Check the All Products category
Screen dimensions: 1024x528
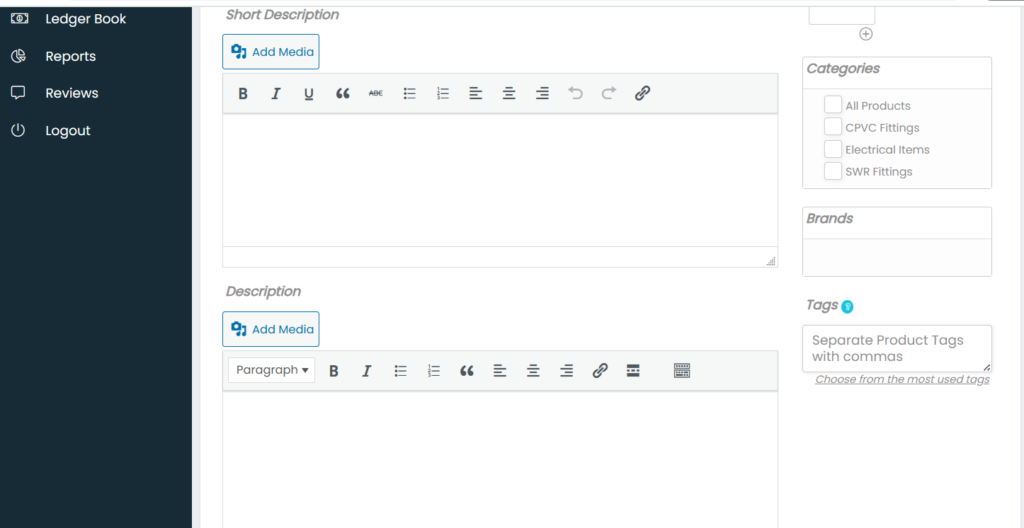(833, 105)
